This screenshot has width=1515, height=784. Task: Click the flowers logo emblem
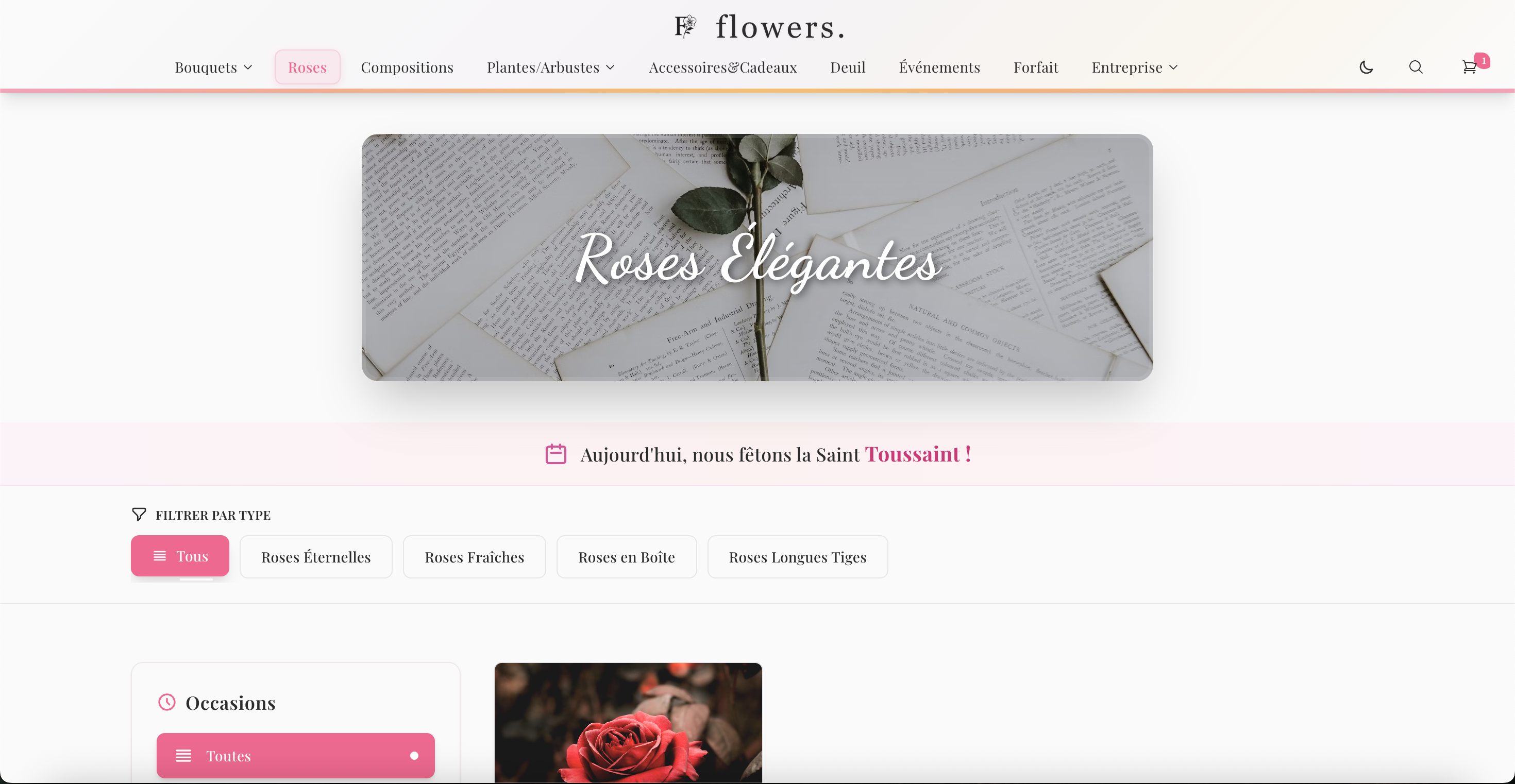pyautogui.click(x=686, y=26)
